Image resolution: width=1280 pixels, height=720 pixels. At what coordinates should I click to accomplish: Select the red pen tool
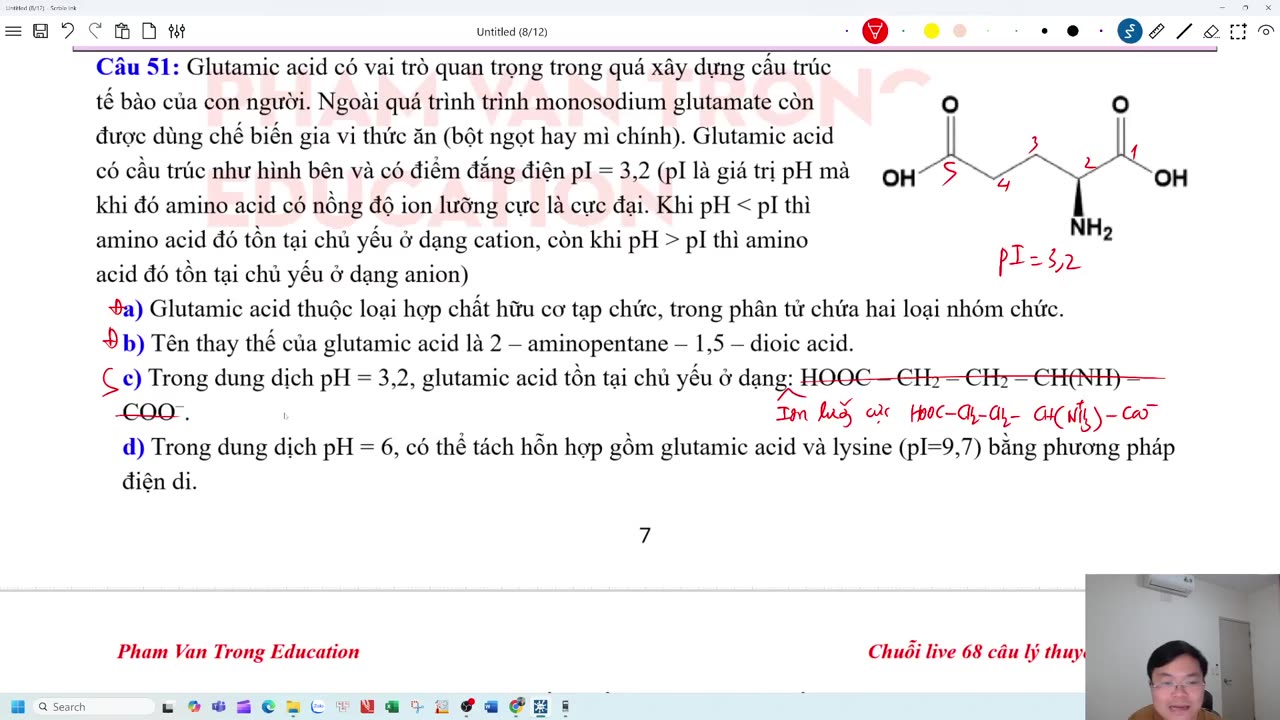875,31
